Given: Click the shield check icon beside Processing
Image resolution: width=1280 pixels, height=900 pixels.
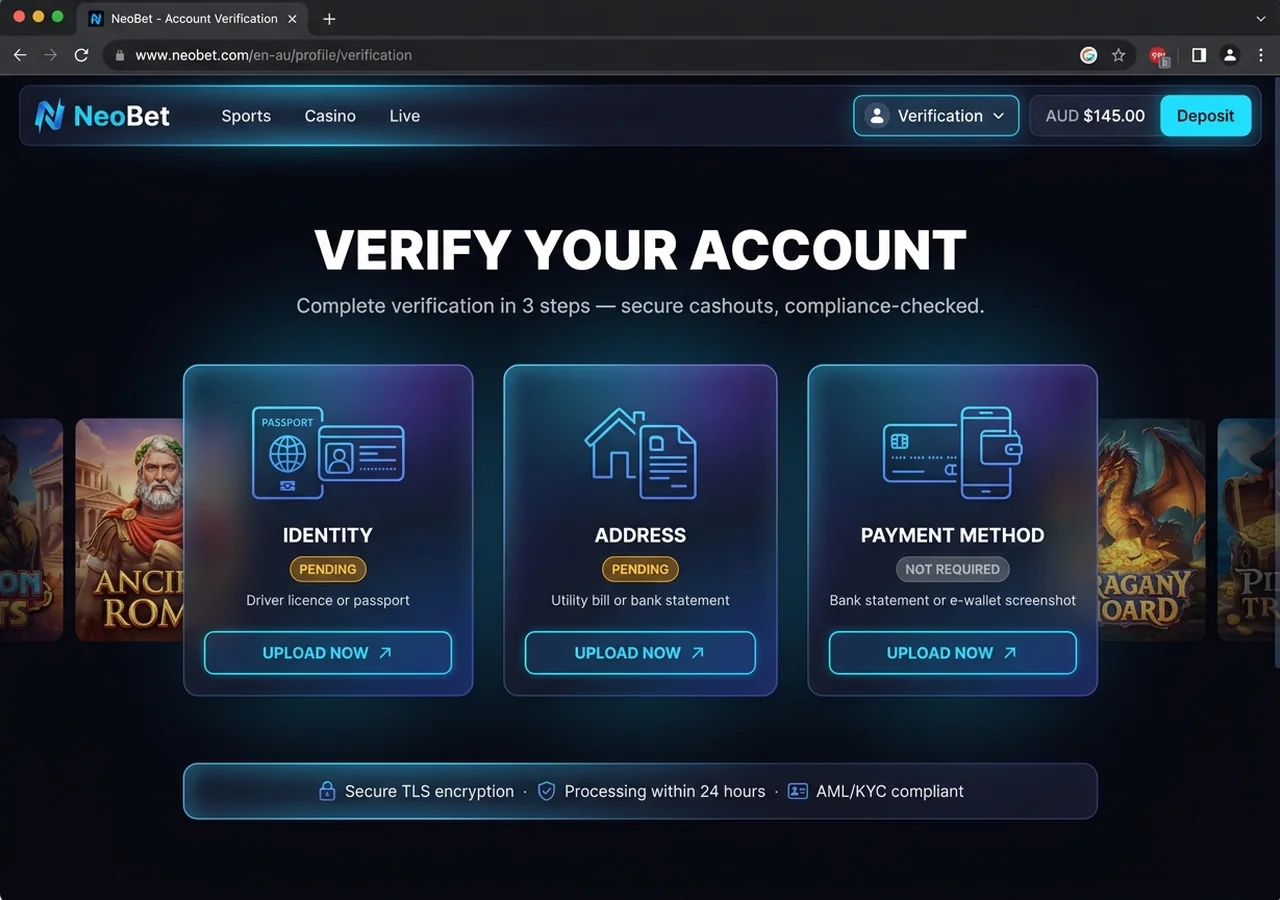Looking at the screenshot, I should click(546, 791).
